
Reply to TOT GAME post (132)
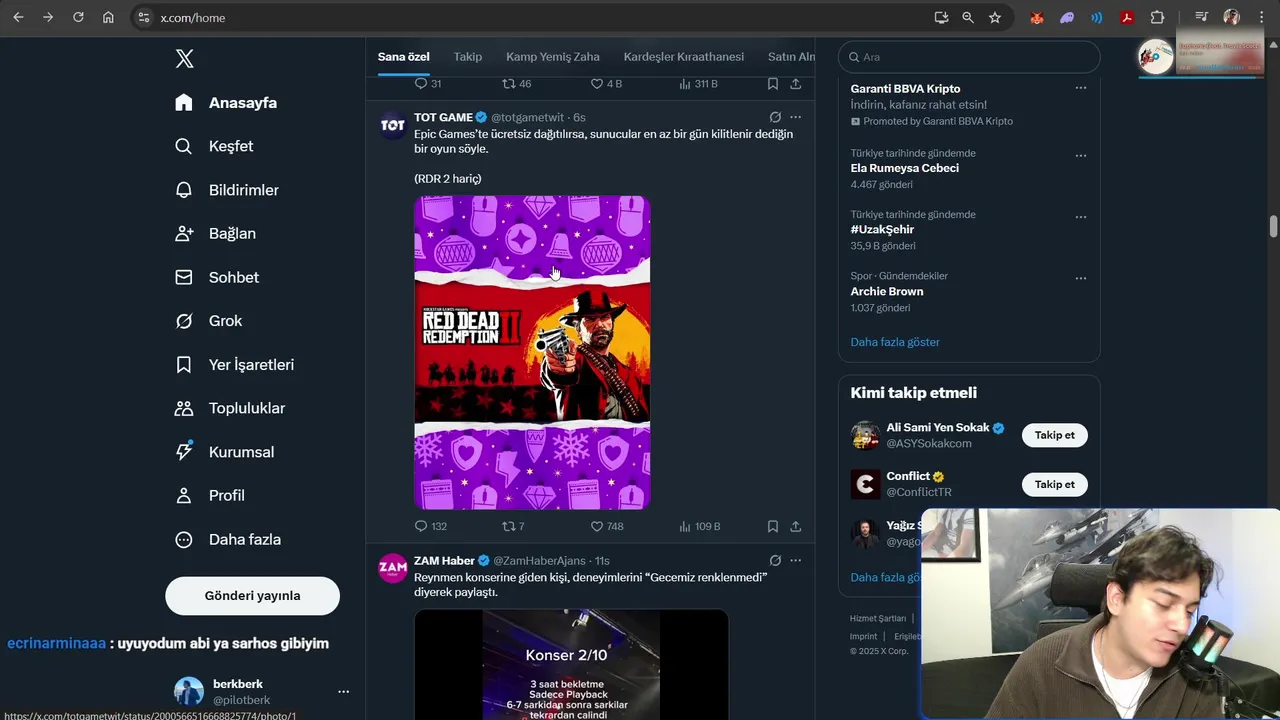tap(431, 526)
